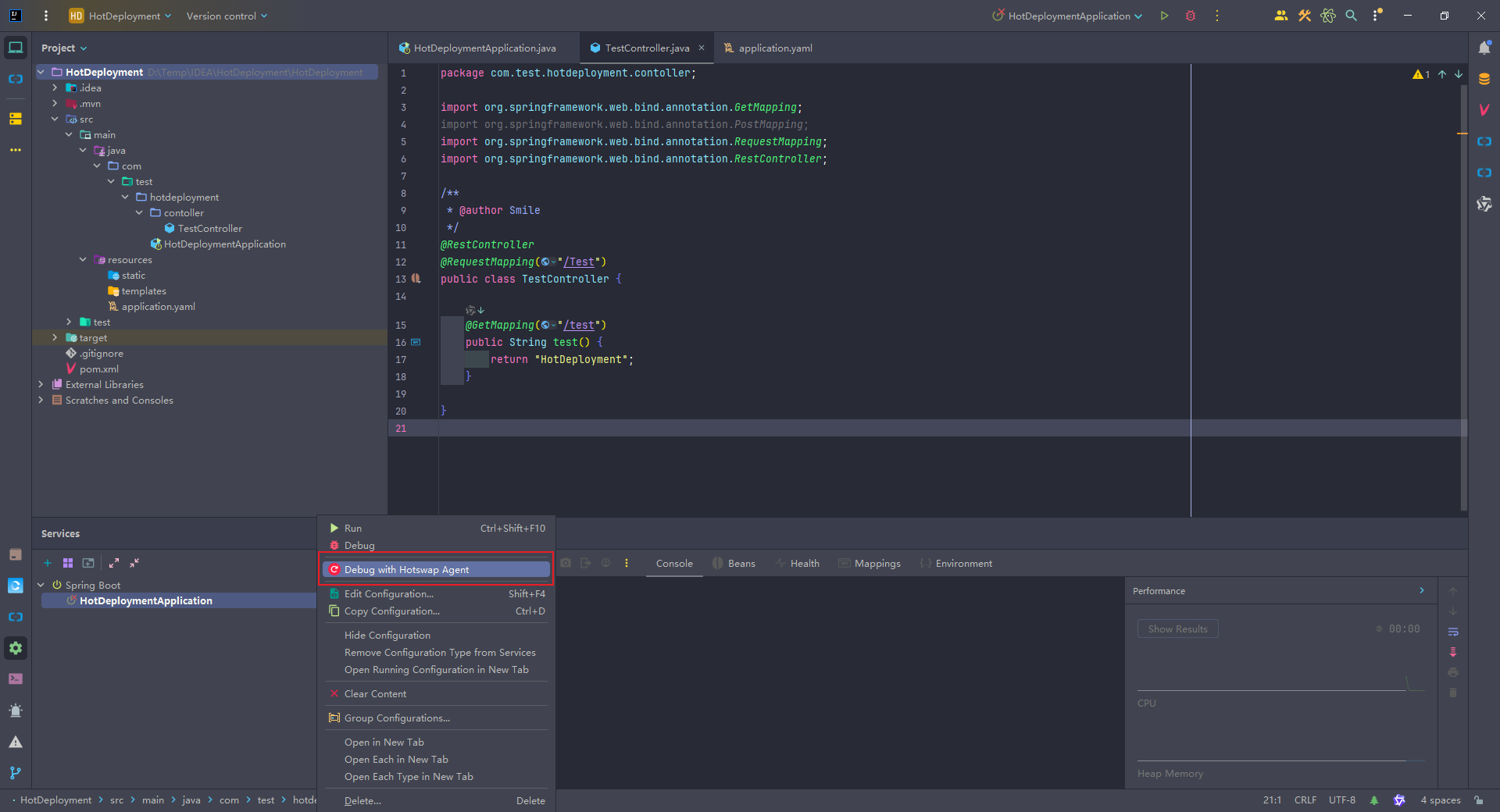This screenshot has width=1500, height=812.
Task: Click the red Debug bug icon in top toolbar
Action: 1191,16
